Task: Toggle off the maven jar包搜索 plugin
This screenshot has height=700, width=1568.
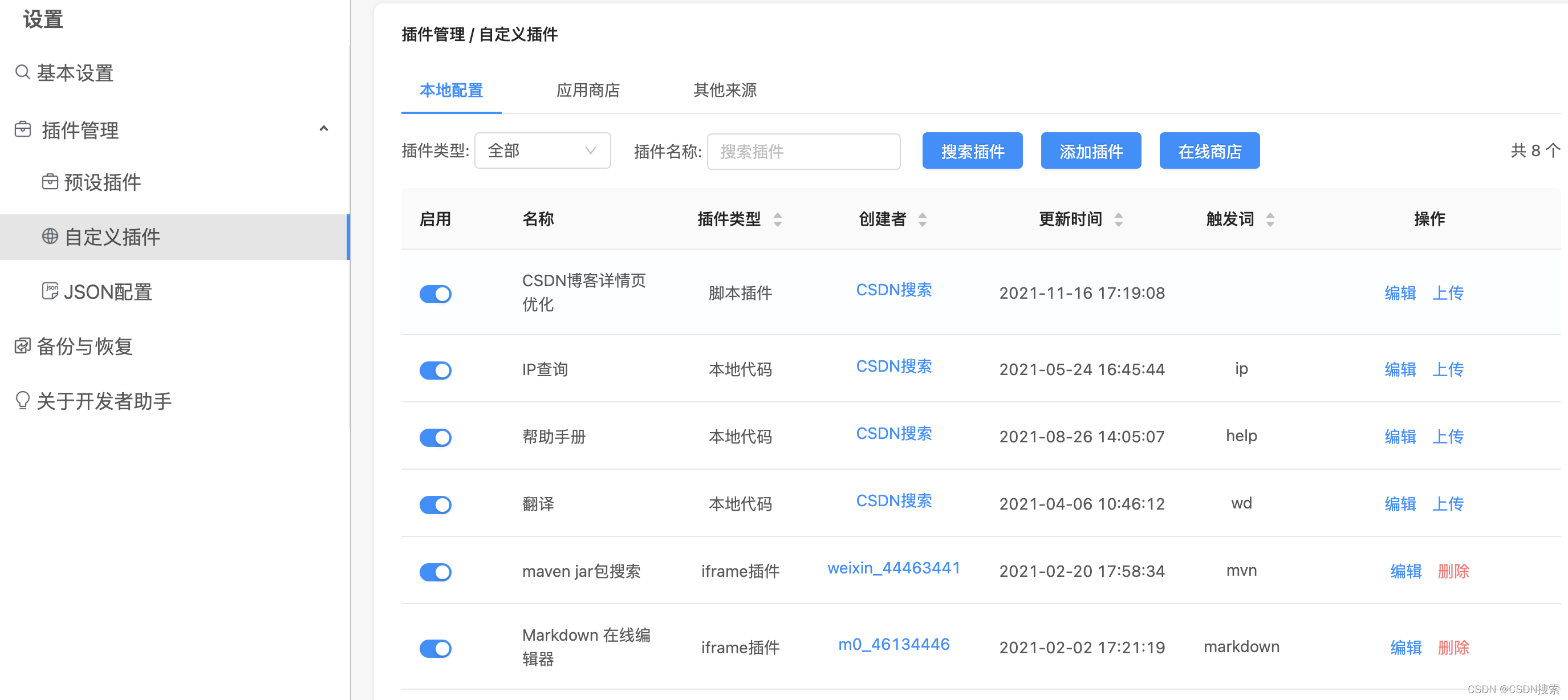Action: click(435, 572)
